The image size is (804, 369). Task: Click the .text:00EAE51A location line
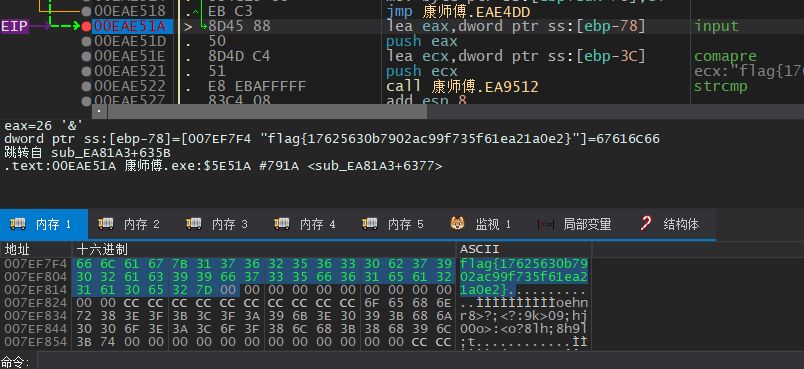(x=223, y=166)
